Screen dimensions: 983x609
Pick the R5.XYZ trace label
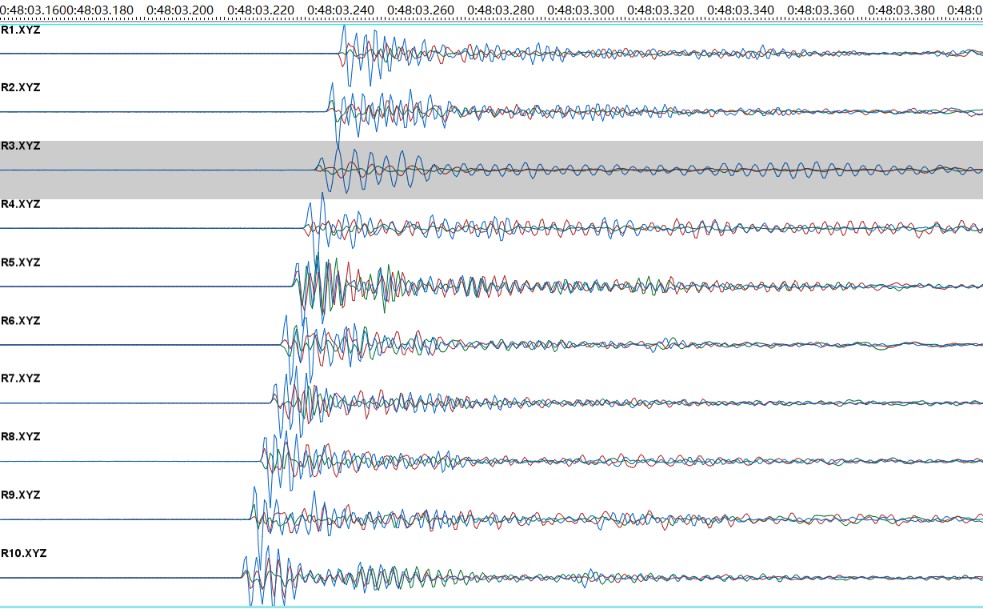coord(20,262)
